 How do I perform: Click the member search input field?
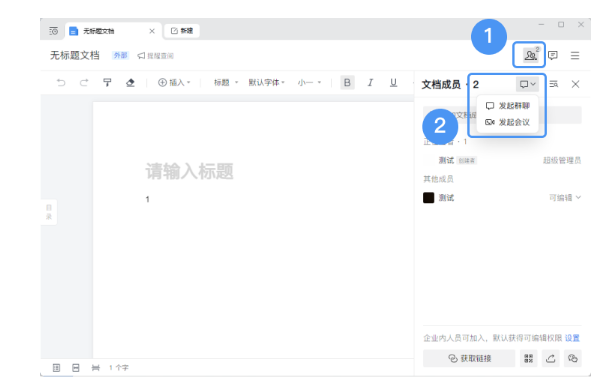tap(502, 115)
